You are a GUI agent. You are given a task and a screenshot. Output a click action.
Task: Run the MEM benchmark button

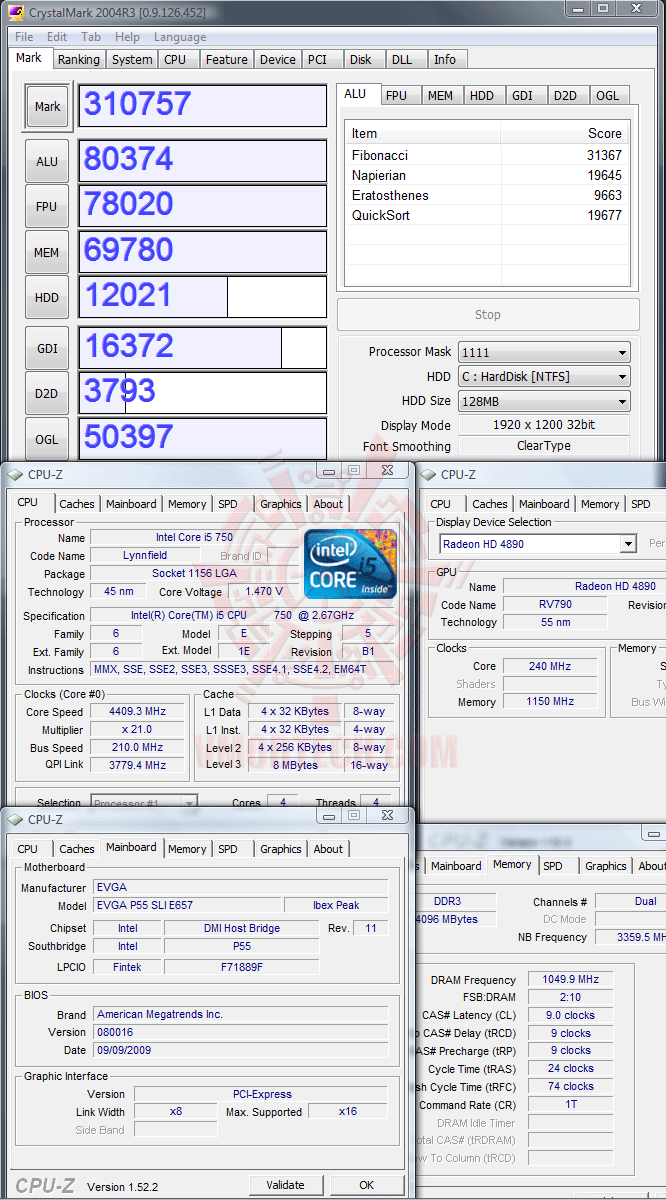47,253
